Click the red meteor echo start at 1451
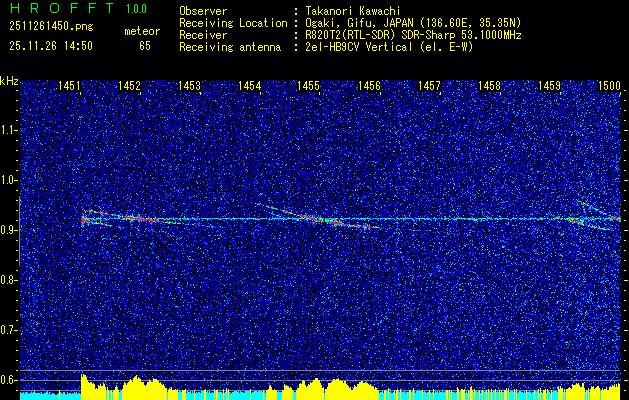Screen dimensions: 629x400 coord(83,219)
